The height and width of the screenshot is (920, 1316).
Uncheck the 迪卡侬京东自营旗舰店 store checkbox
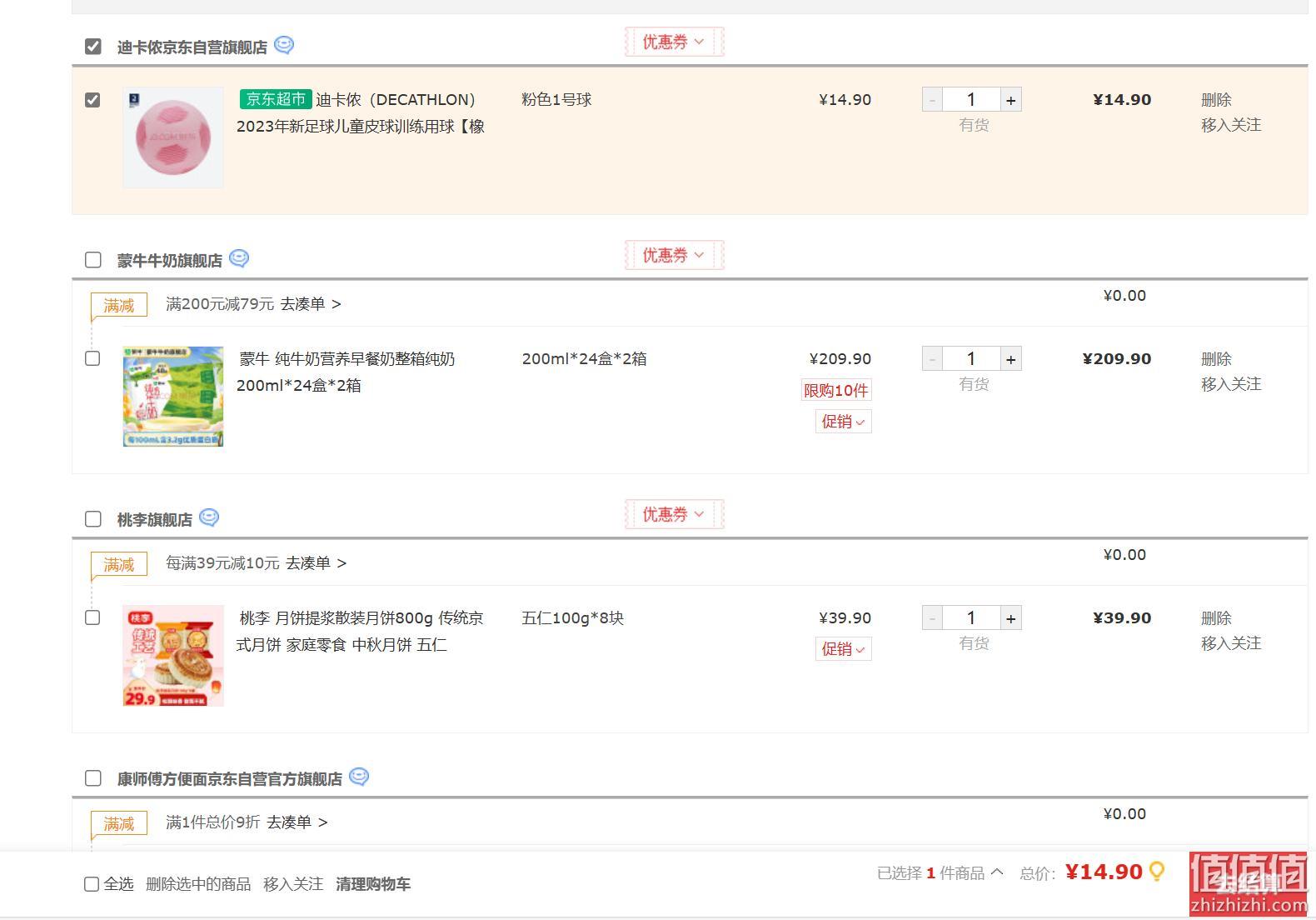[93, 47]
